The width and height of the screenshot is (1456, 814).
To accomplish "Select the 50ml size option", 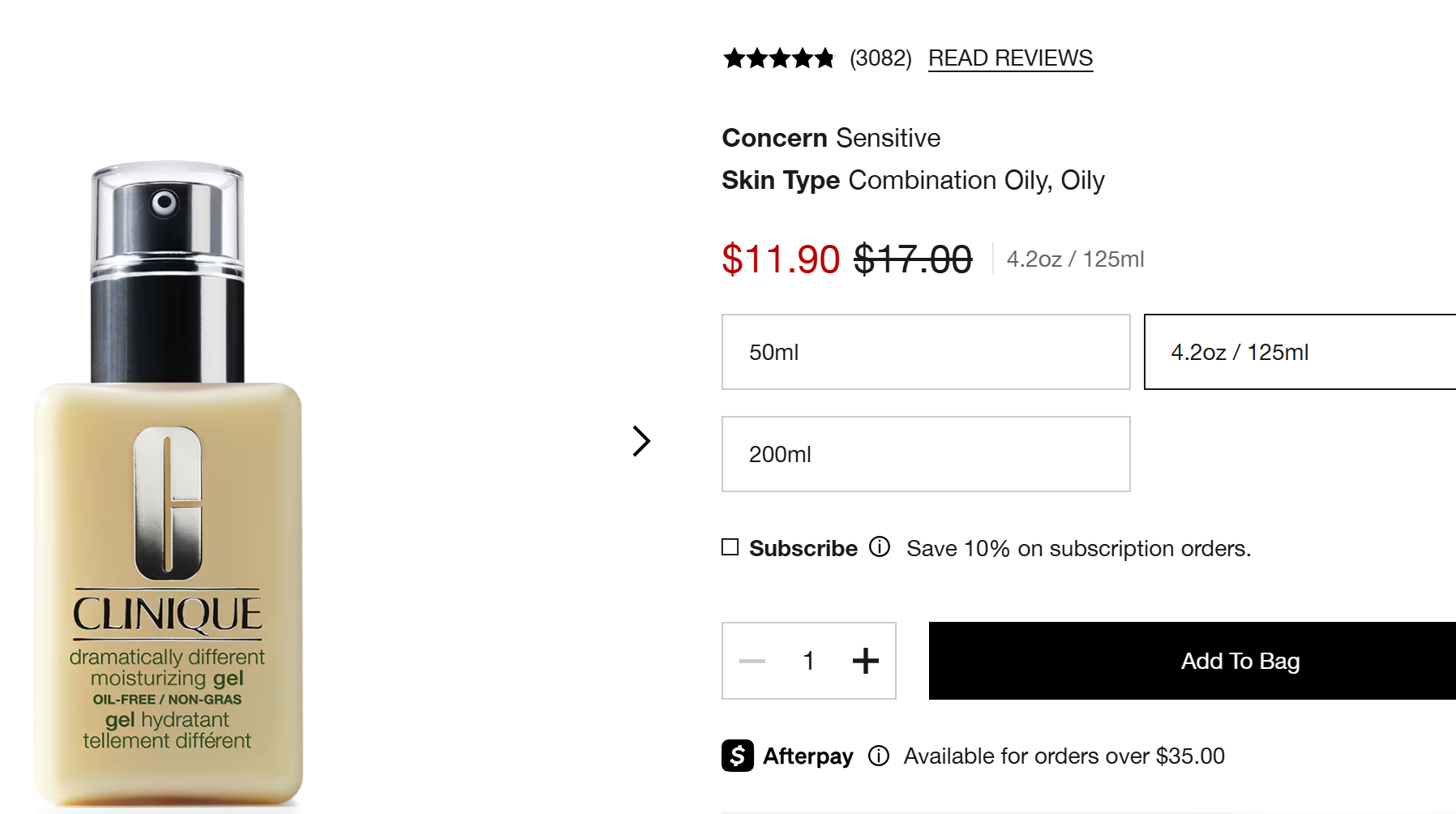I will point(925,352).
